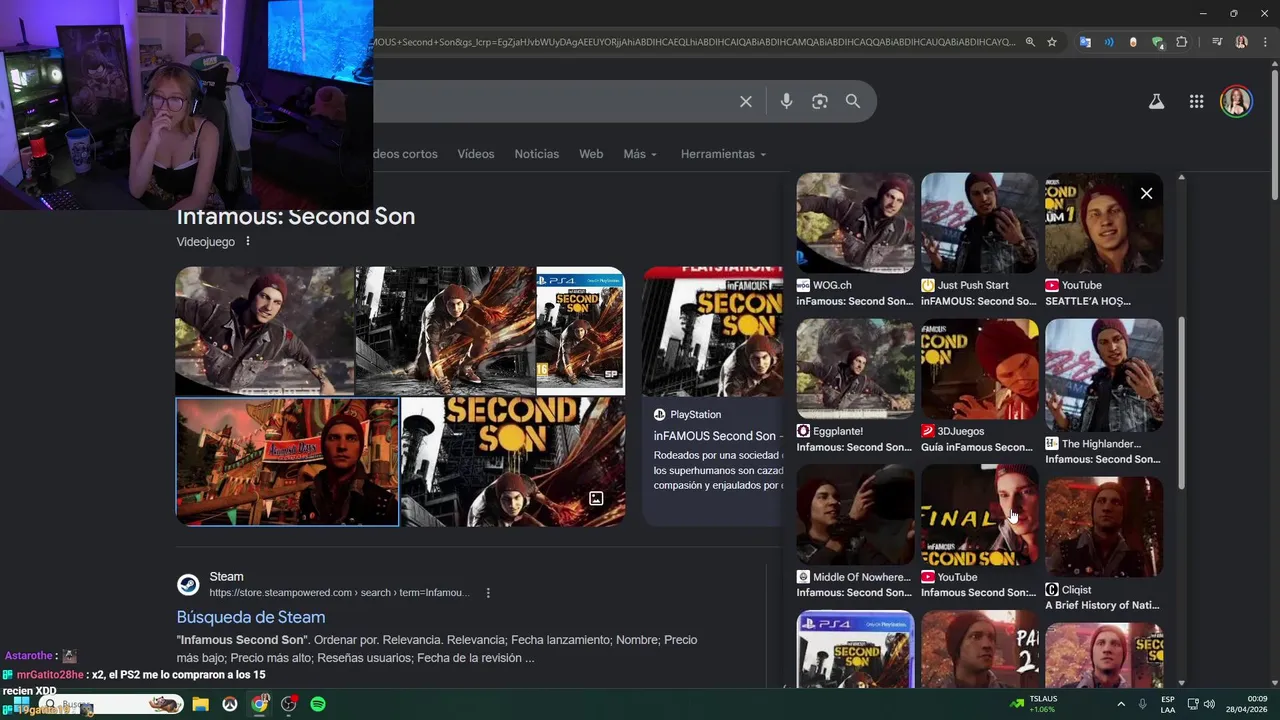Switch to the Vídeos cortos tab
This screenshot has width=1280, height=720.
(x=405, y=154)
